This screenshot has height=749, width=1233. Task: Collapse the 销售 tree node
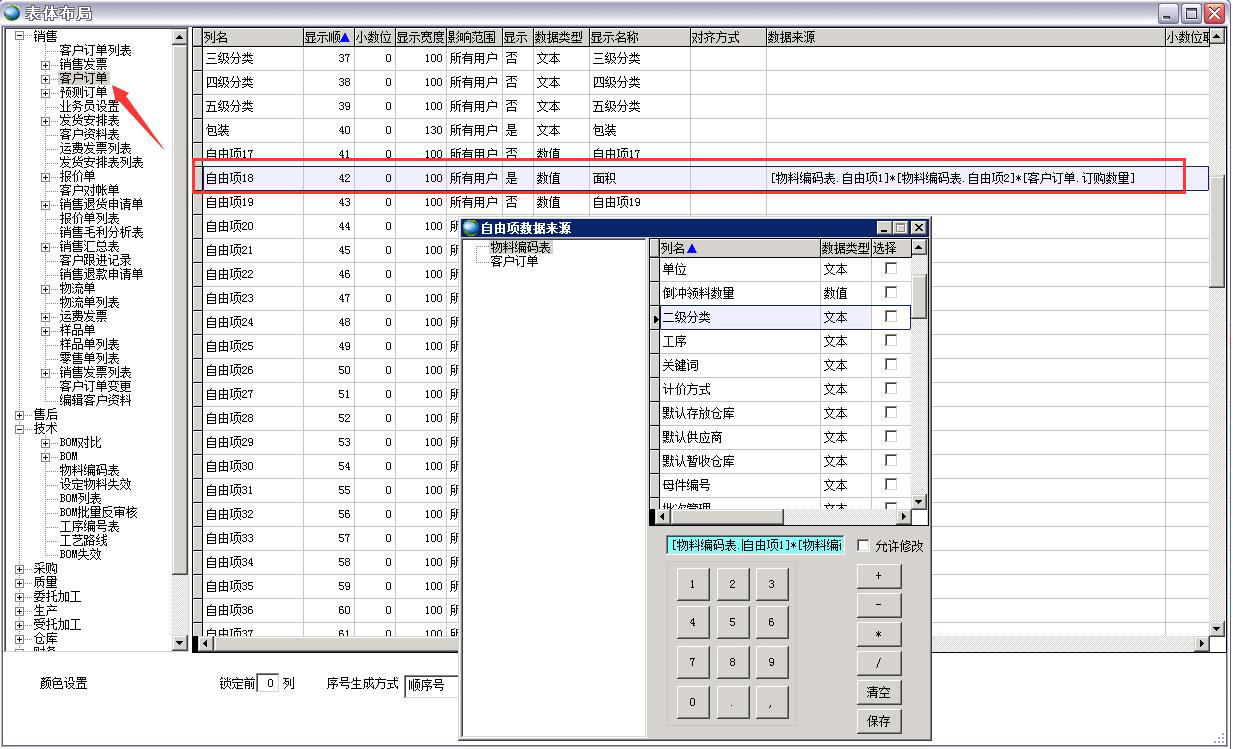point(20,36)
